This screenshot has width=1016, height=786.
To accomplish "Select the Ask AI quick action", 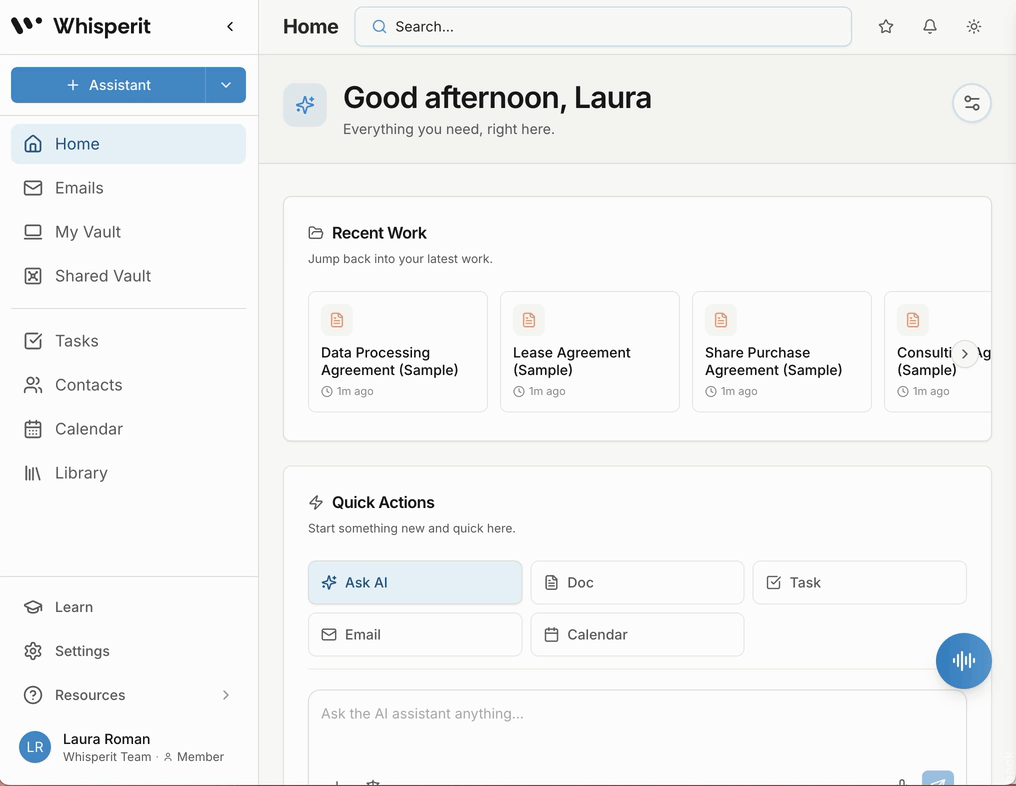I will click(x=415, y=583).
